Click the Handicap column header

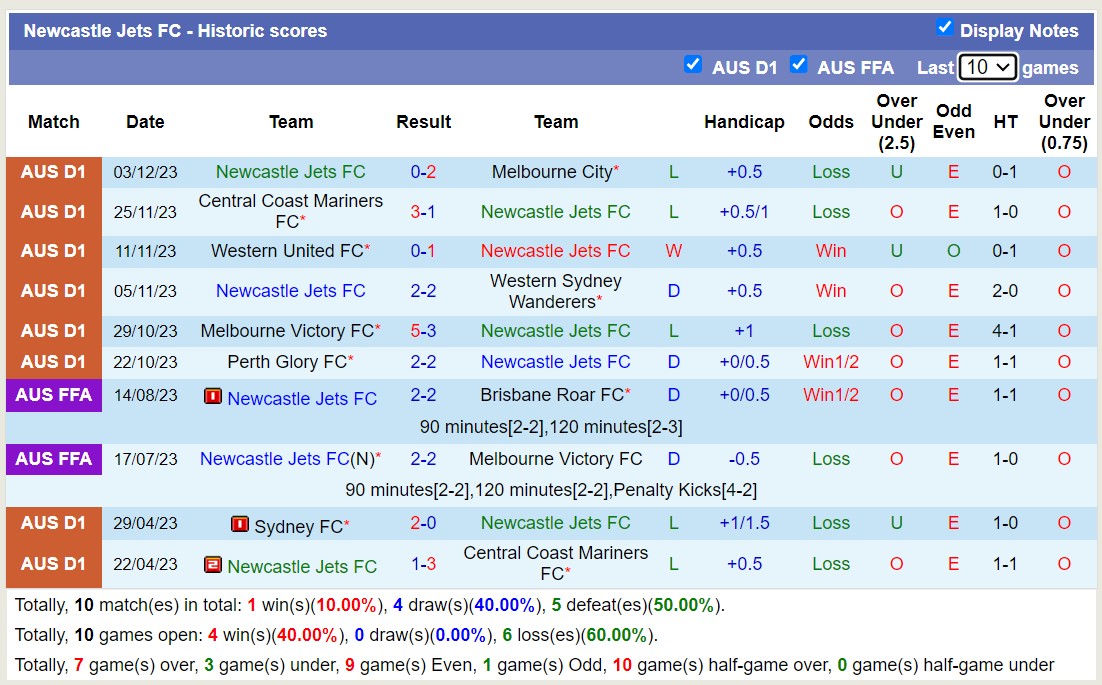tap(744, 121)
